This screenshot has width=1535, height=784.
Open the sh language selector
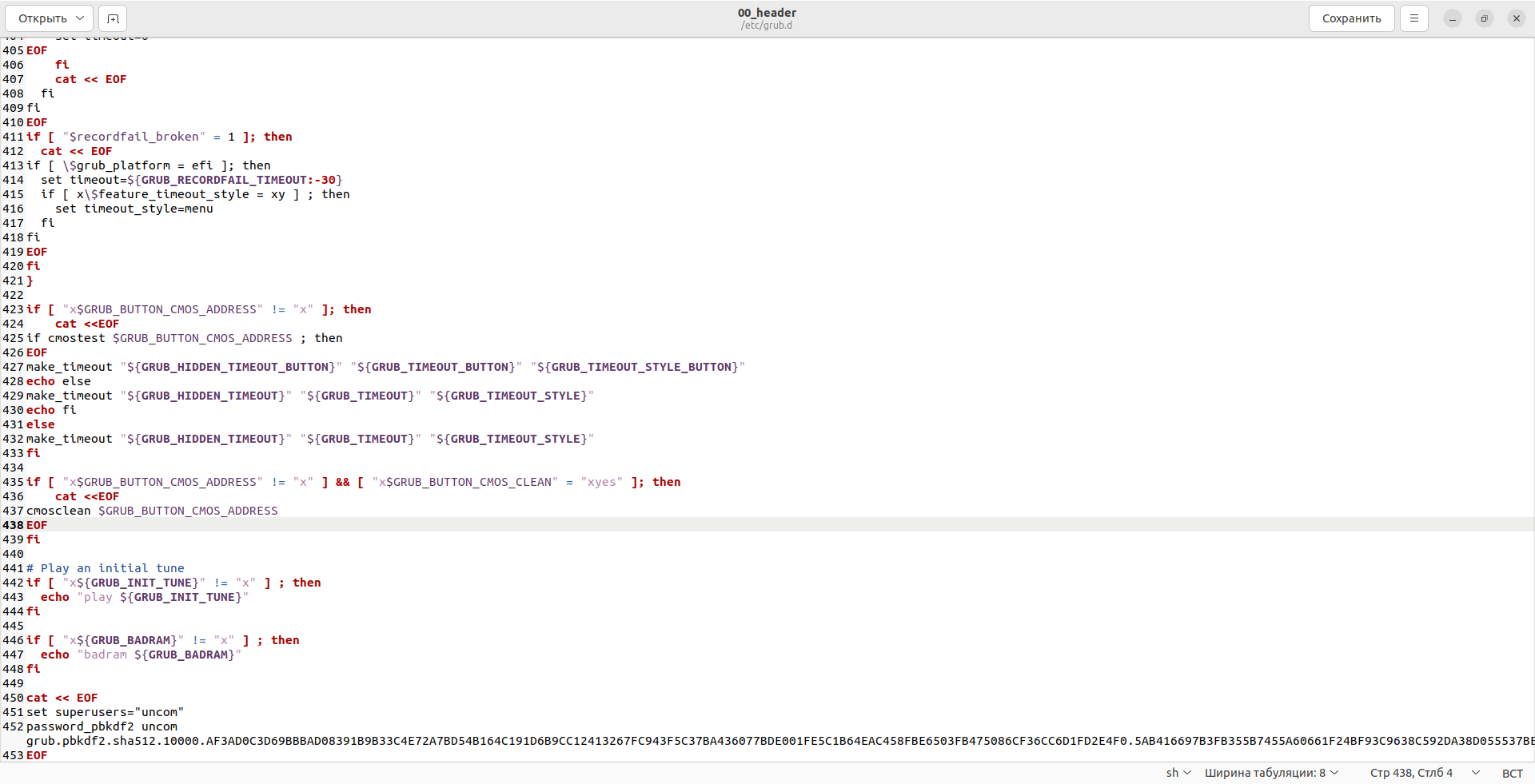click(x=1178, y=773)
